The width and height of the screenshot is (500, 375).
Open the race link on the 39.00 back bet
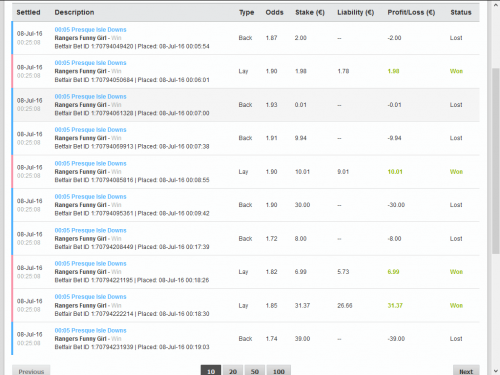coord(90,330)
